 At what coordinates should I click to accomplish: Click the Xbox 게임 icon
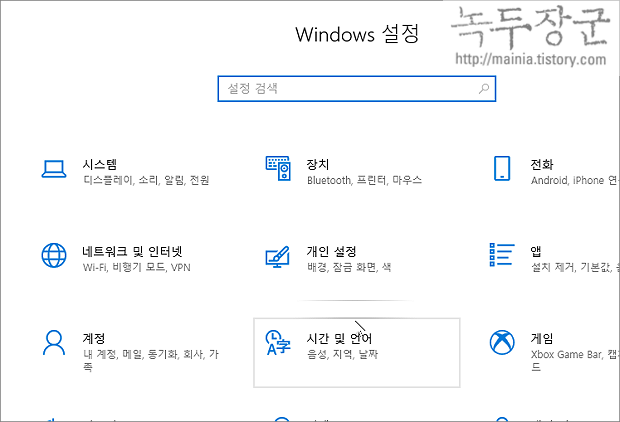pyautogui.click(x=502, y=343)
